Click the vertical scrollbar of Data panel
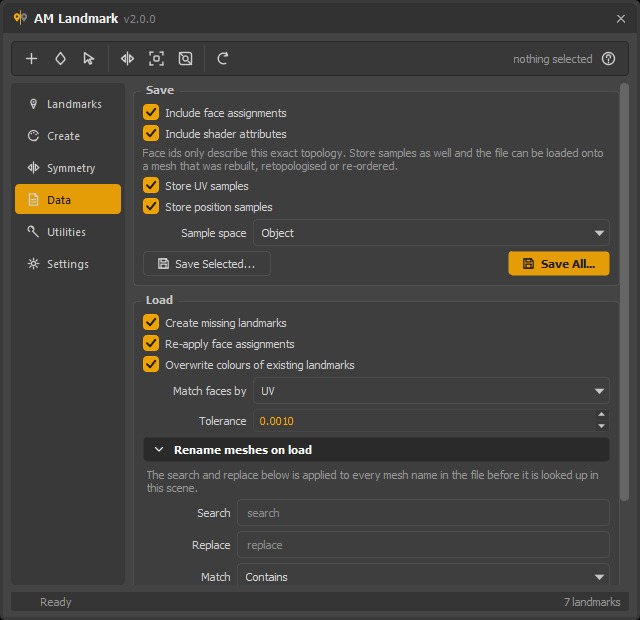 point(624,292)
